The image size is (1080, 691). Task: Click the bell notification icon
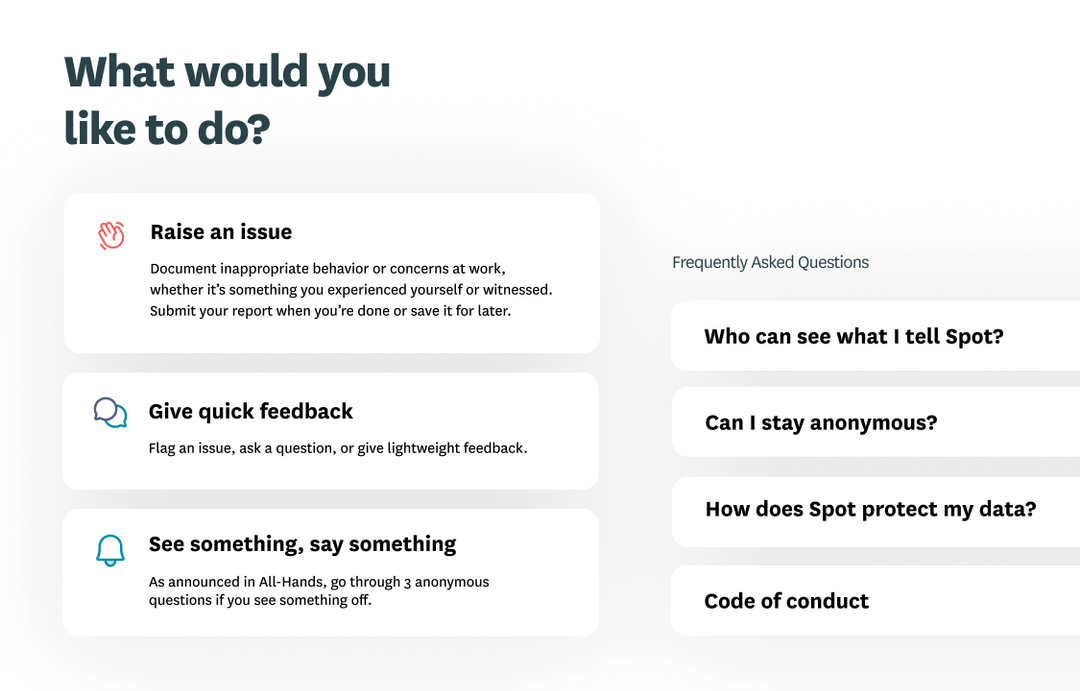tap(110, 549)
